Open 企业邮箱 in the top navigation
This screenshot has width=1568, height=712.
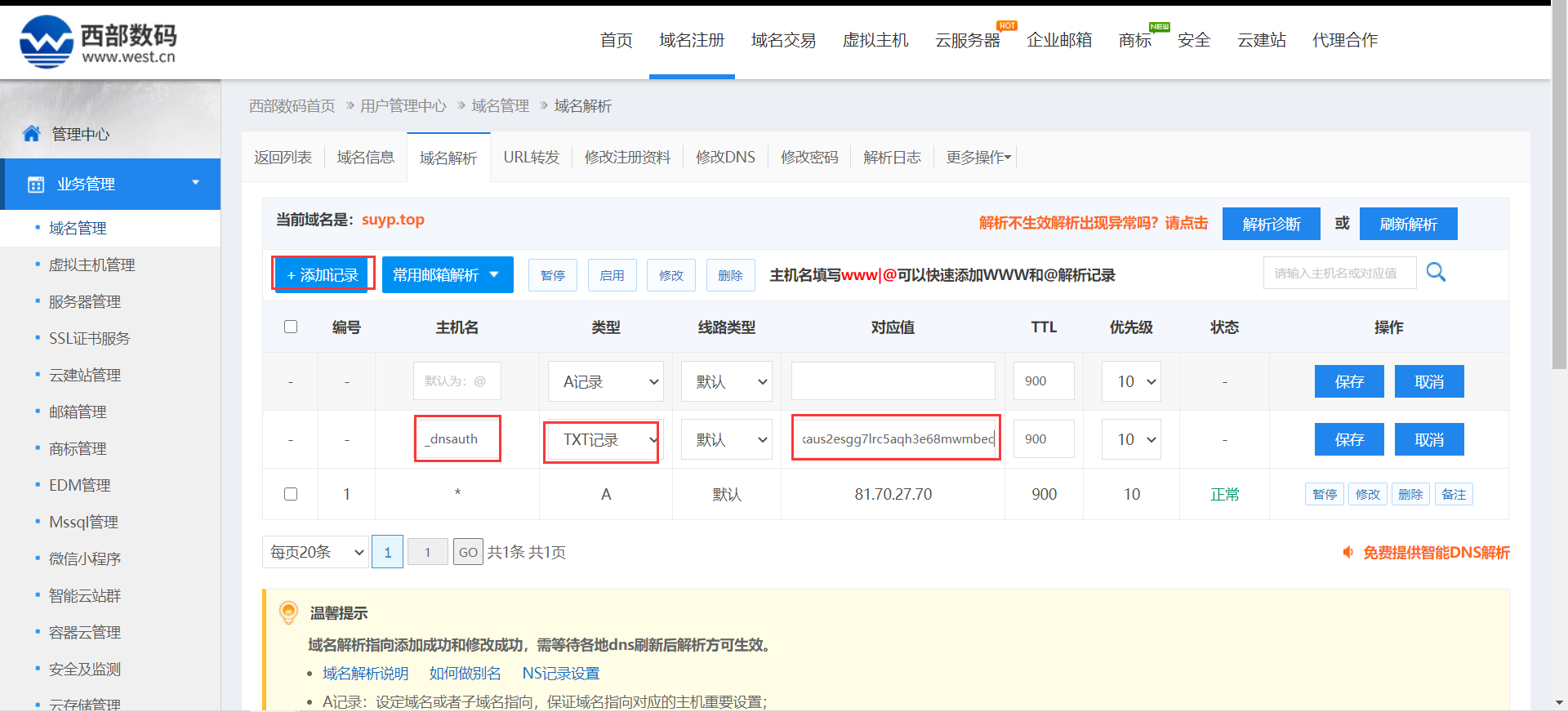click(1059, 40)
